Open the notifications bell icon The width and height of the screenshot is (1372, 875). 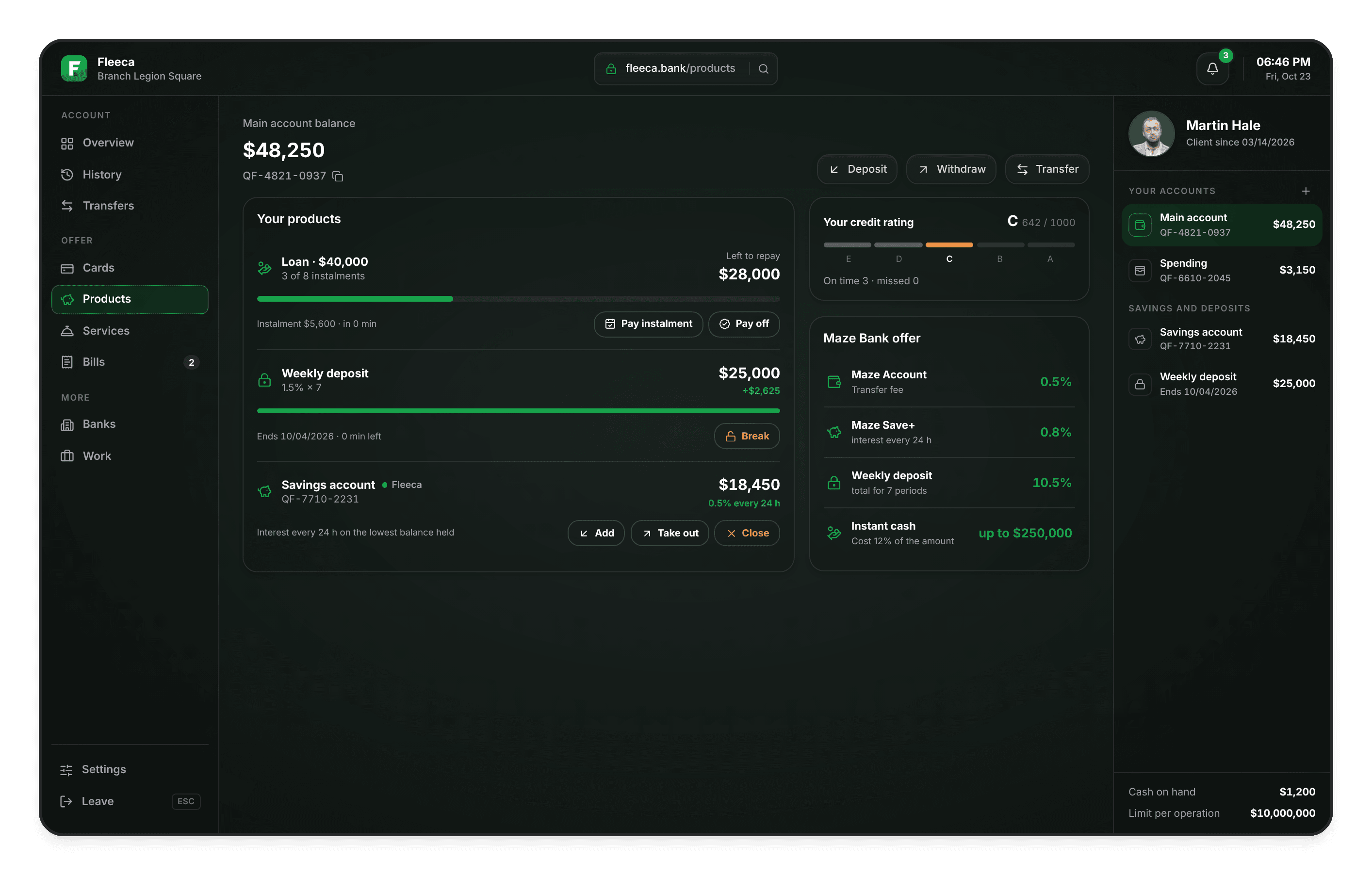pos(1212,69)
